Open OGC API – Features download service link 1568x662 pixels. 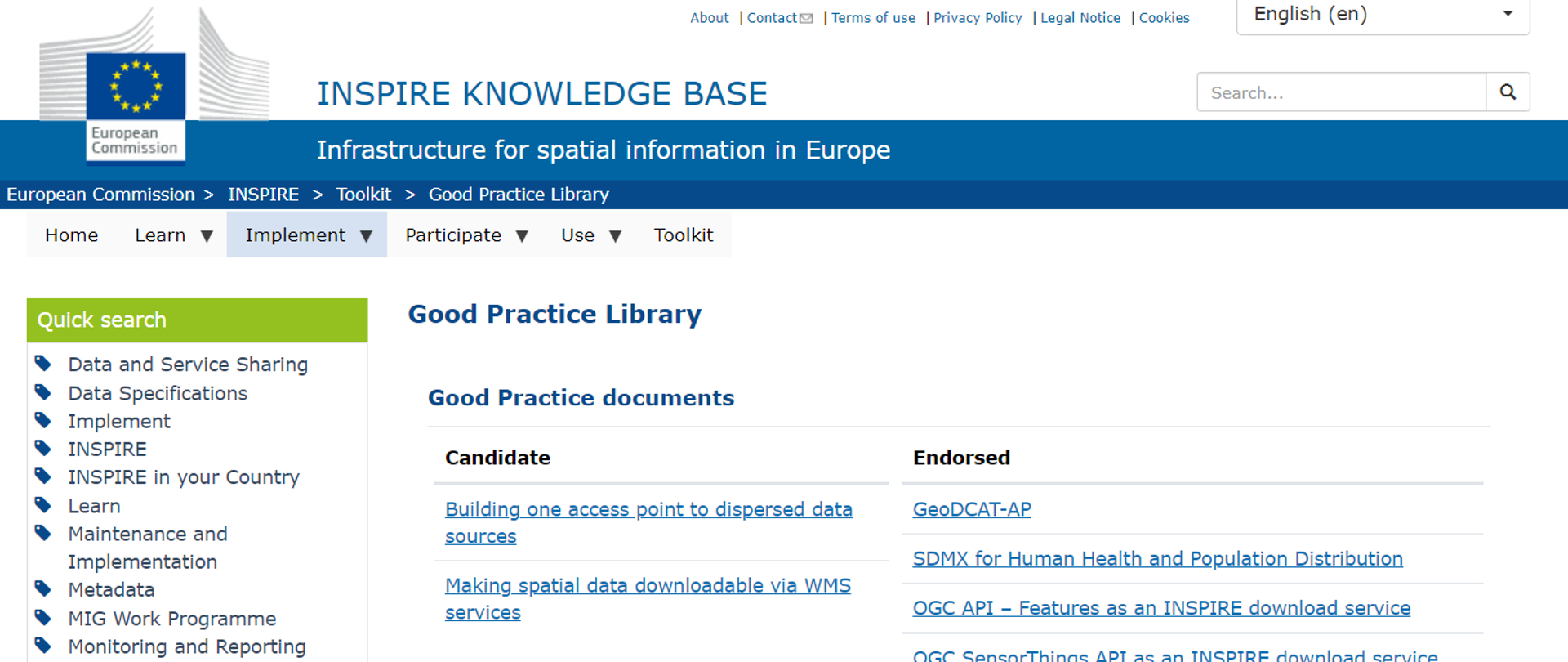click(1161, 608)
